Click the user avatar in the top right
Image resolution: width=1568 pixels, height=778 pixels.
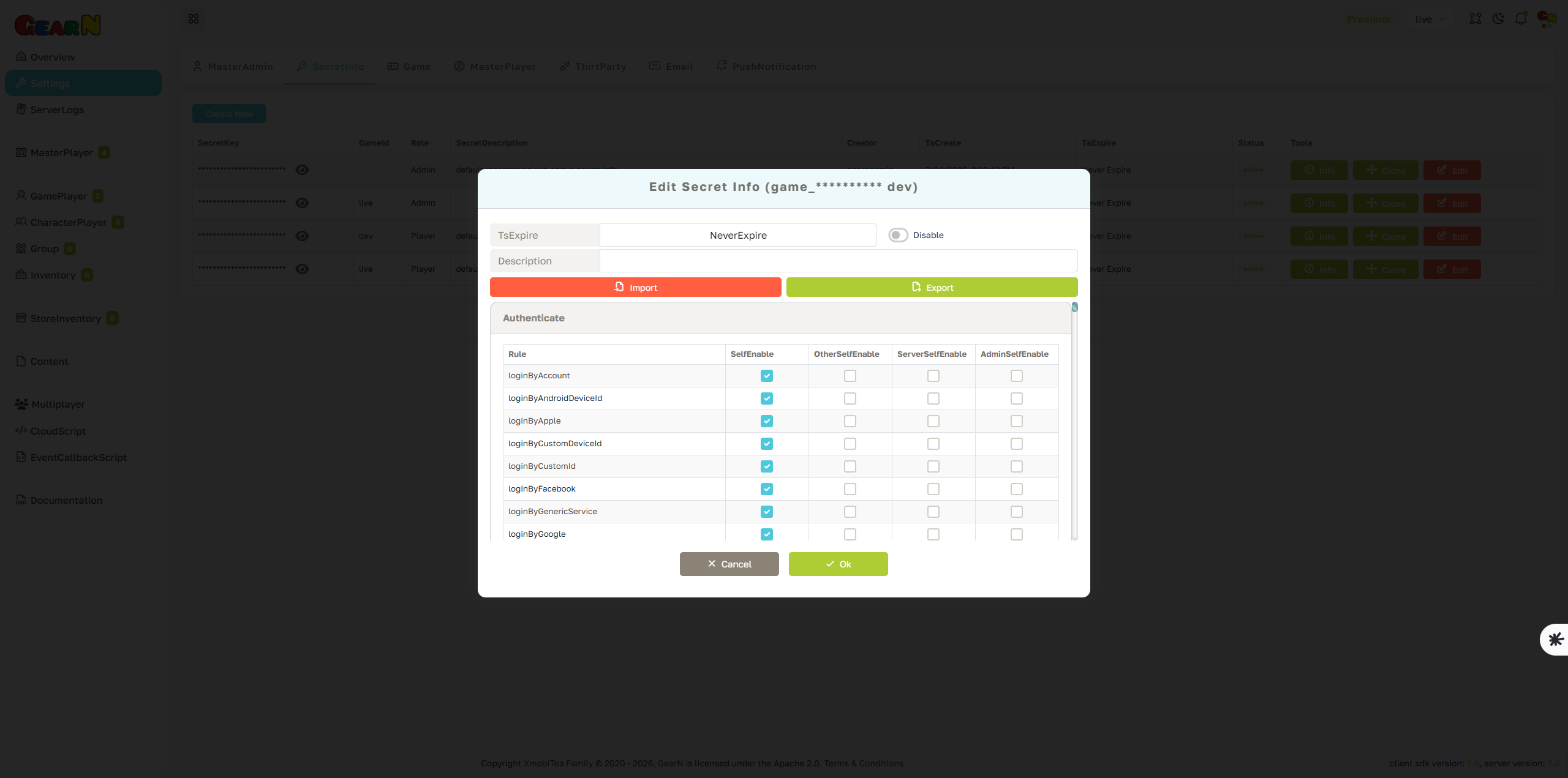1547,19
